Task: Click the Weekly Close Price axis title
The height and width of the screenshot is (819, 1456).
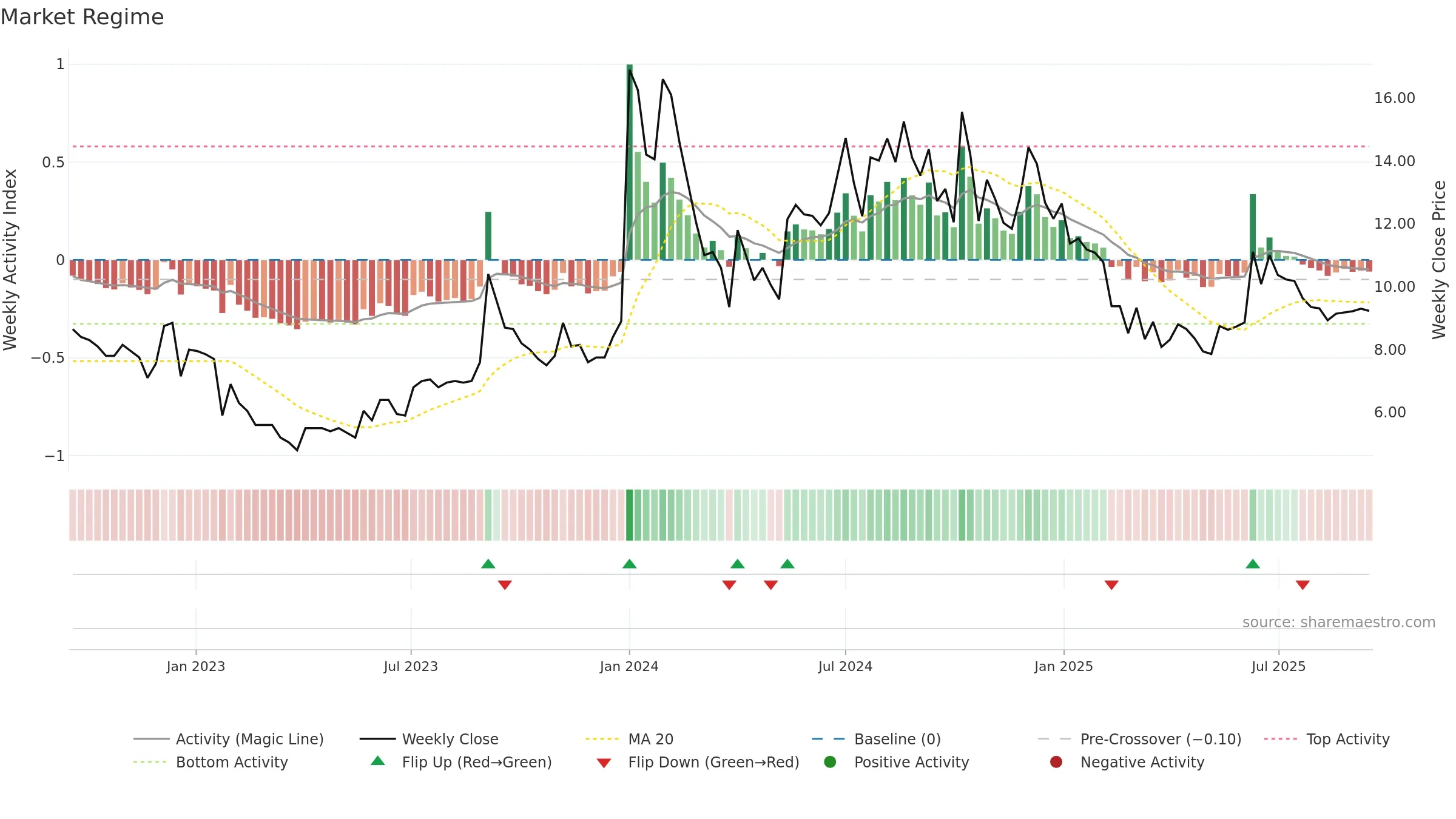Action: tap(1439, 260)
